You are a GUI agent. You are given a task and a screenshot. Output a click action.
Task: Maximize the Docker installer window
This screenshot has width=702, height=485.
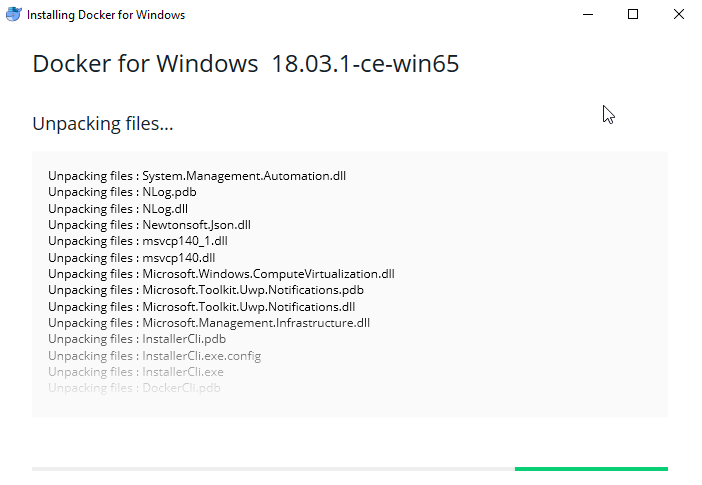point(633,14)
